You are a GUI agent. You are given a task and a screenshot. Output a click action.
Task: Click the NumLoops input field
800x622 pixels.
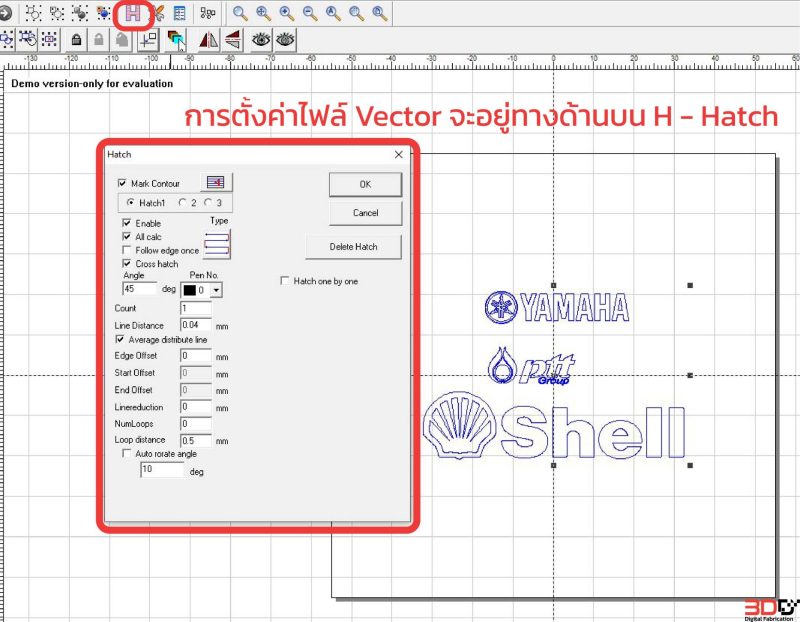(x=196, y=424)
